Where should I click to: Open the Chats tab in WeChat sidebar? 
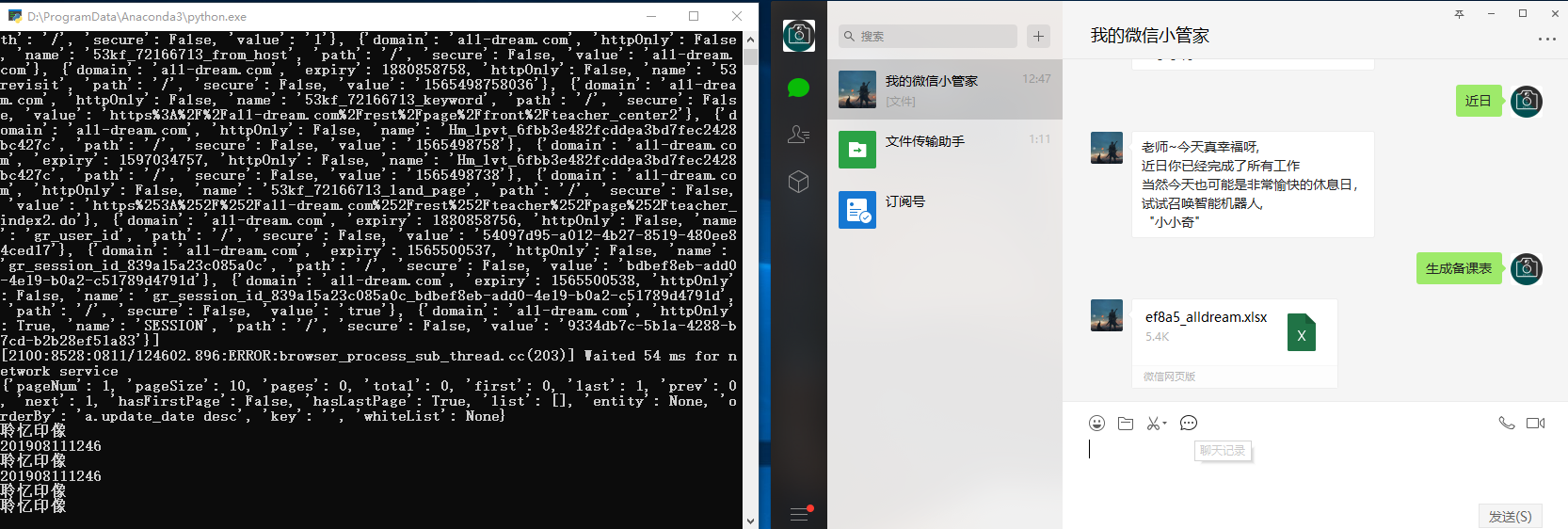coord(798,88)
